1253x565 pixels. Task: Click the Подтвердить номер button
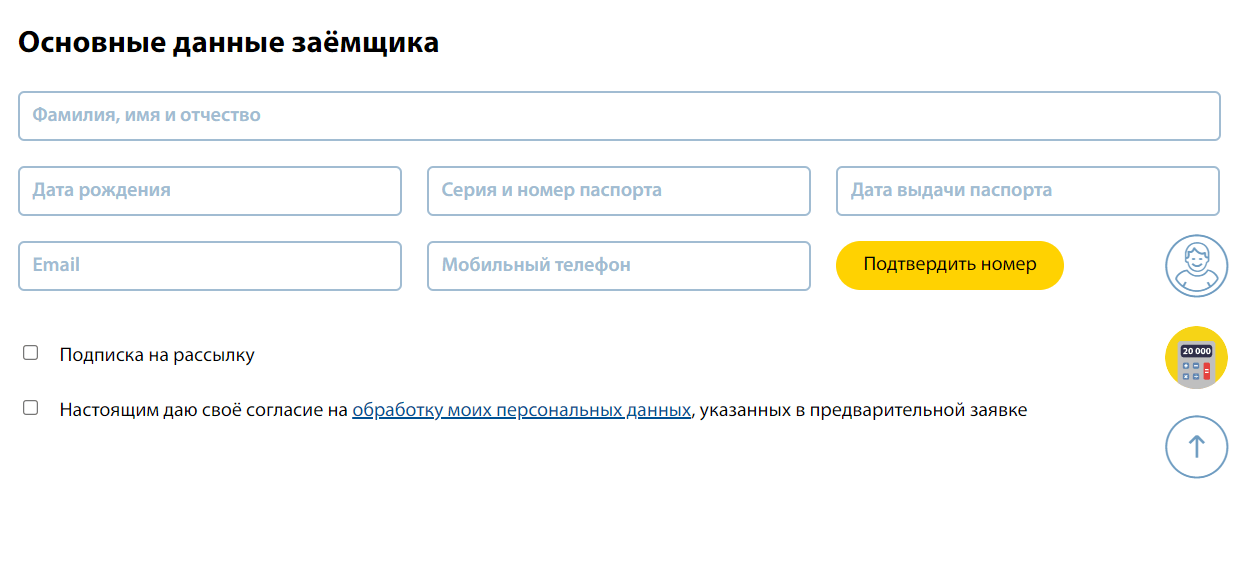pos(950,265)
